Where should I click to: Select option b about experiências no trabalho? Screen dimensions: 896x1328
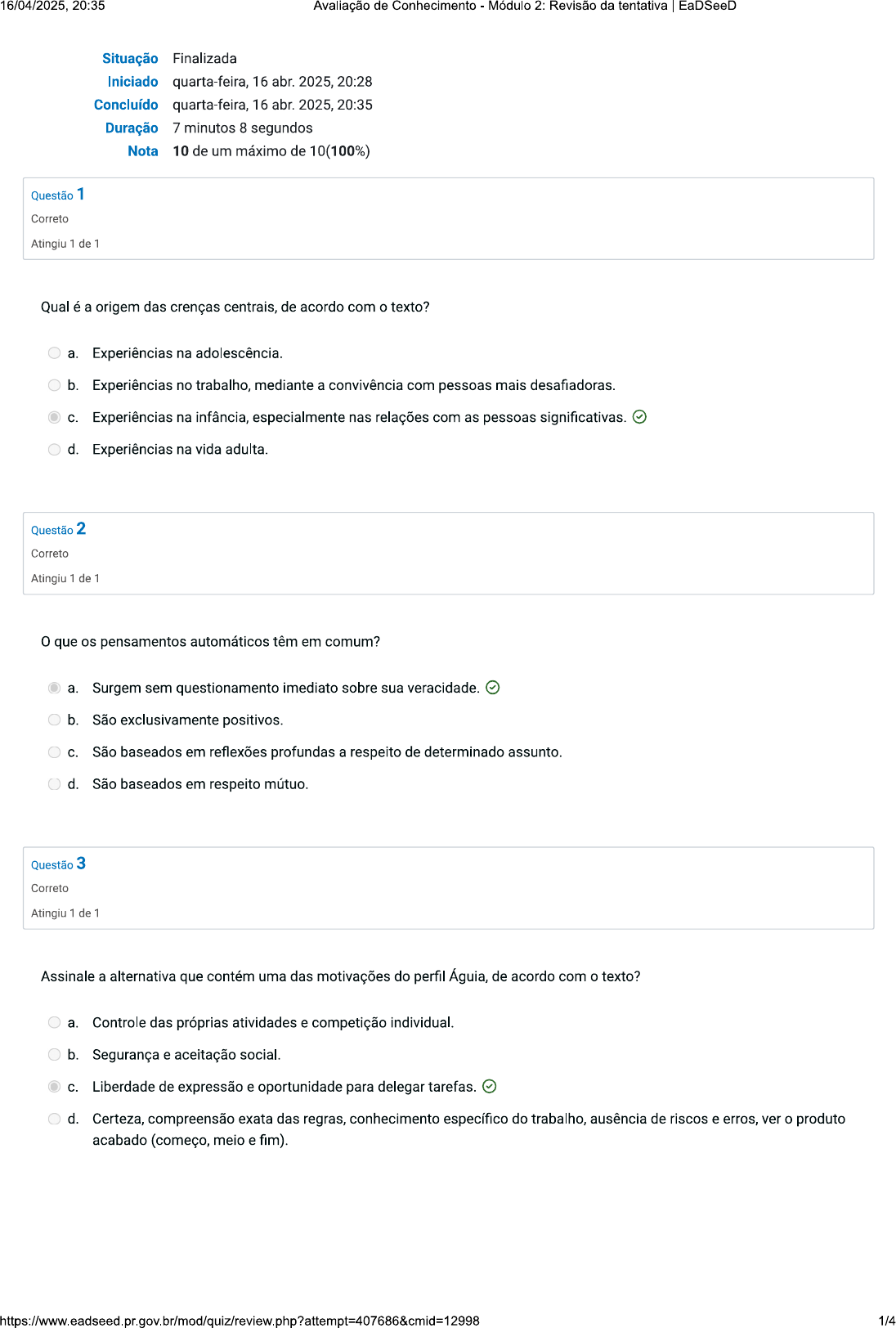[54, 385]
